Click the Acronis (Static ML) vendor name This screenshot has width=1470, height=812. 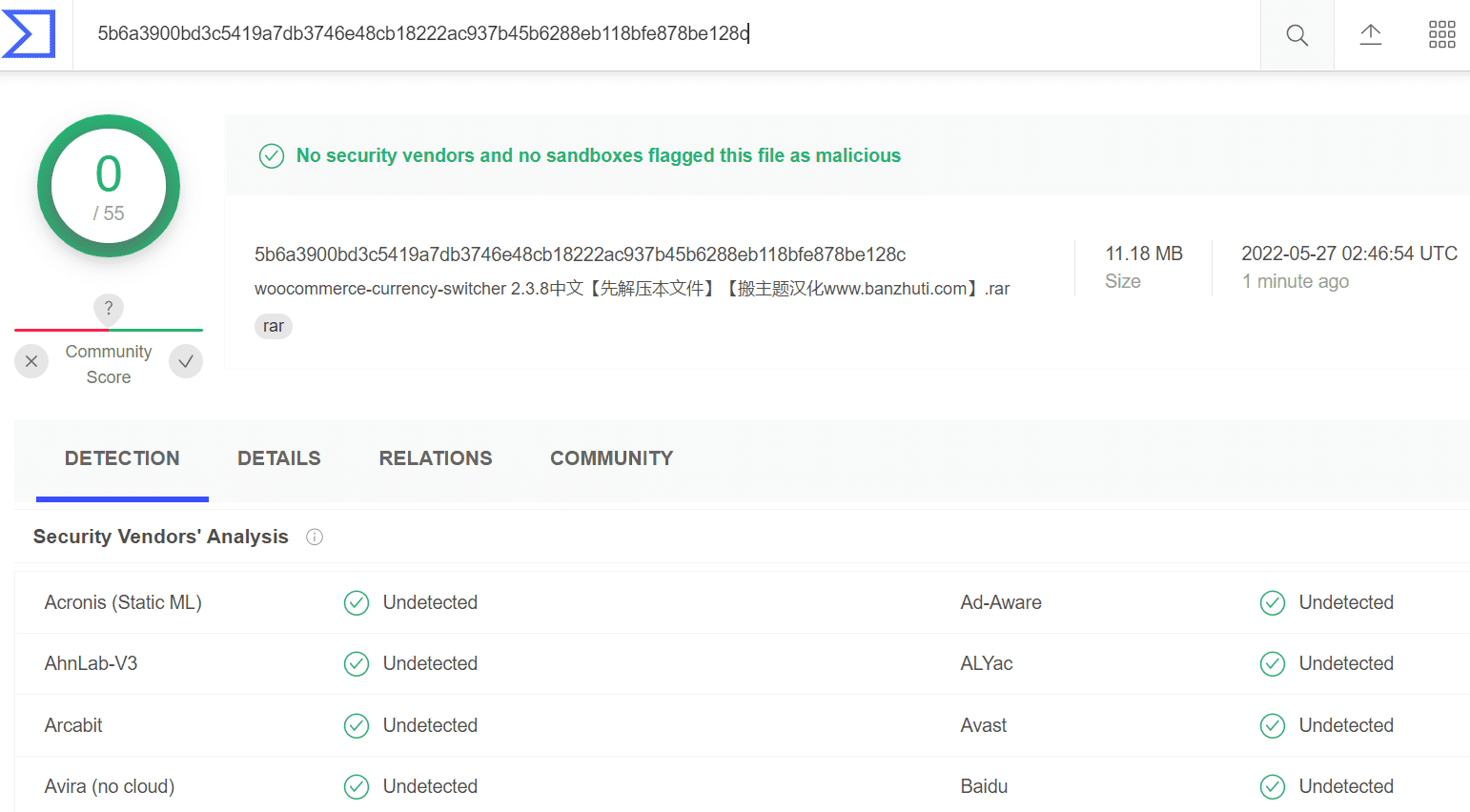click(x=123, y=602)
